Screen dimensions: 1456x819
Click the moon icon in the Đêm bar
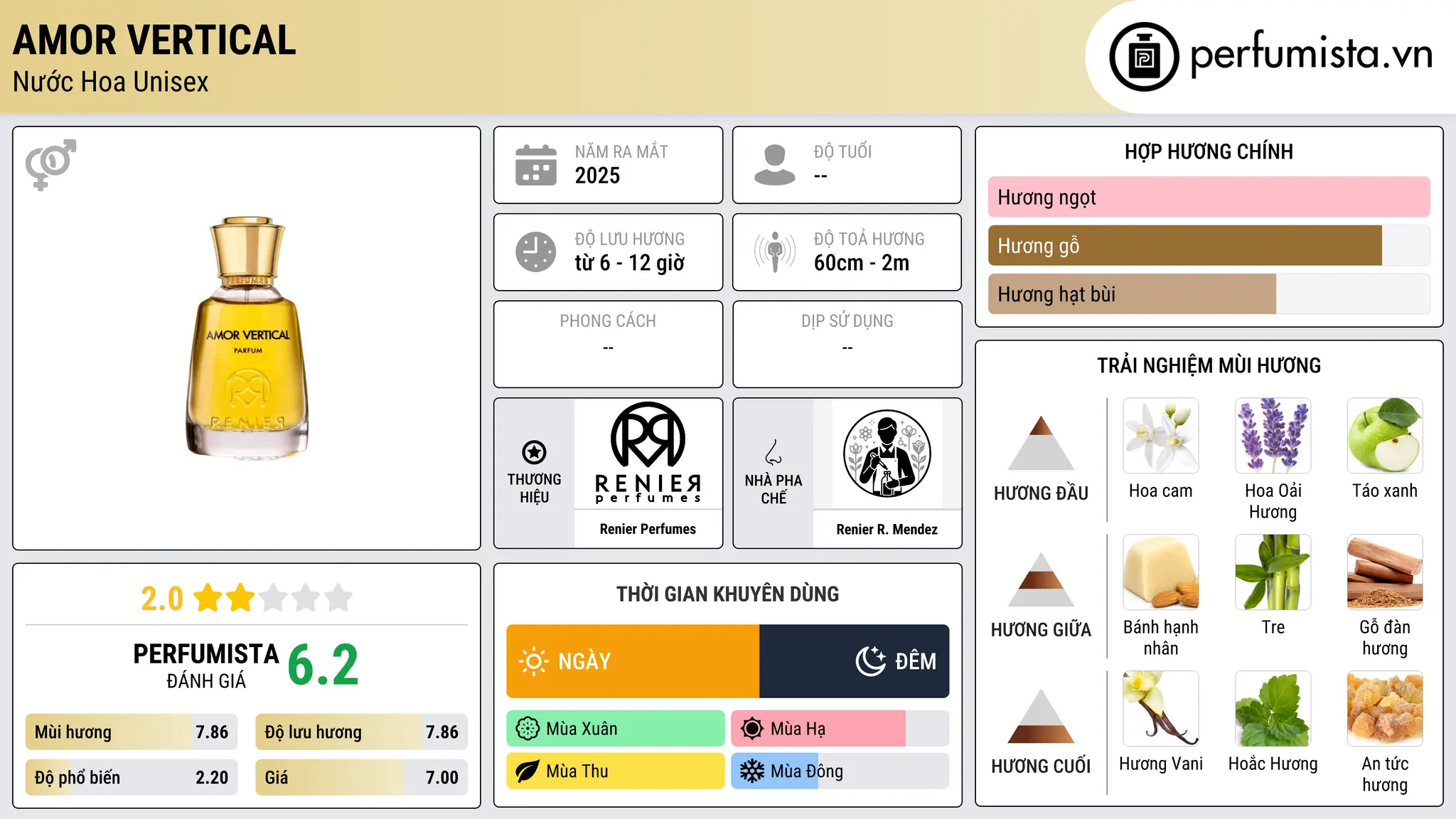click(x=870, y=661)
